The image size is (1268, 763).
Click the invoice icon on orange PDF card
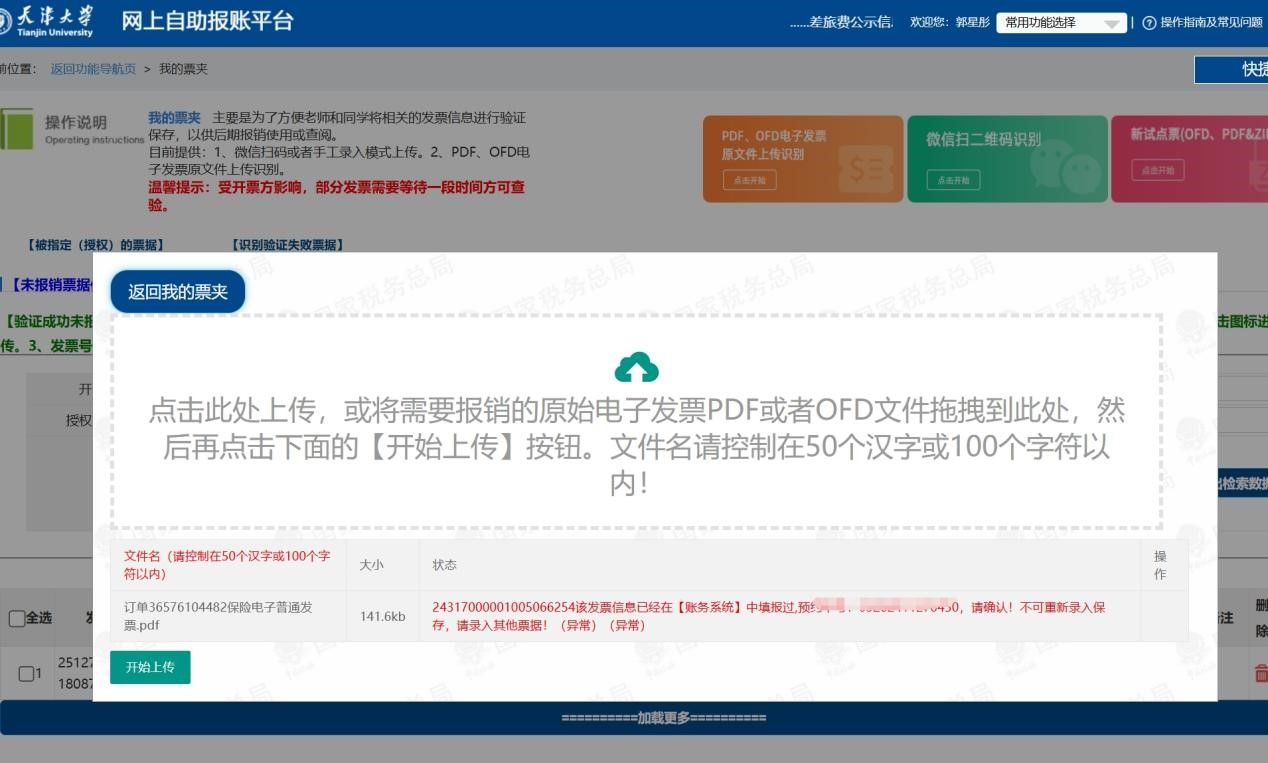click(864, 169)
